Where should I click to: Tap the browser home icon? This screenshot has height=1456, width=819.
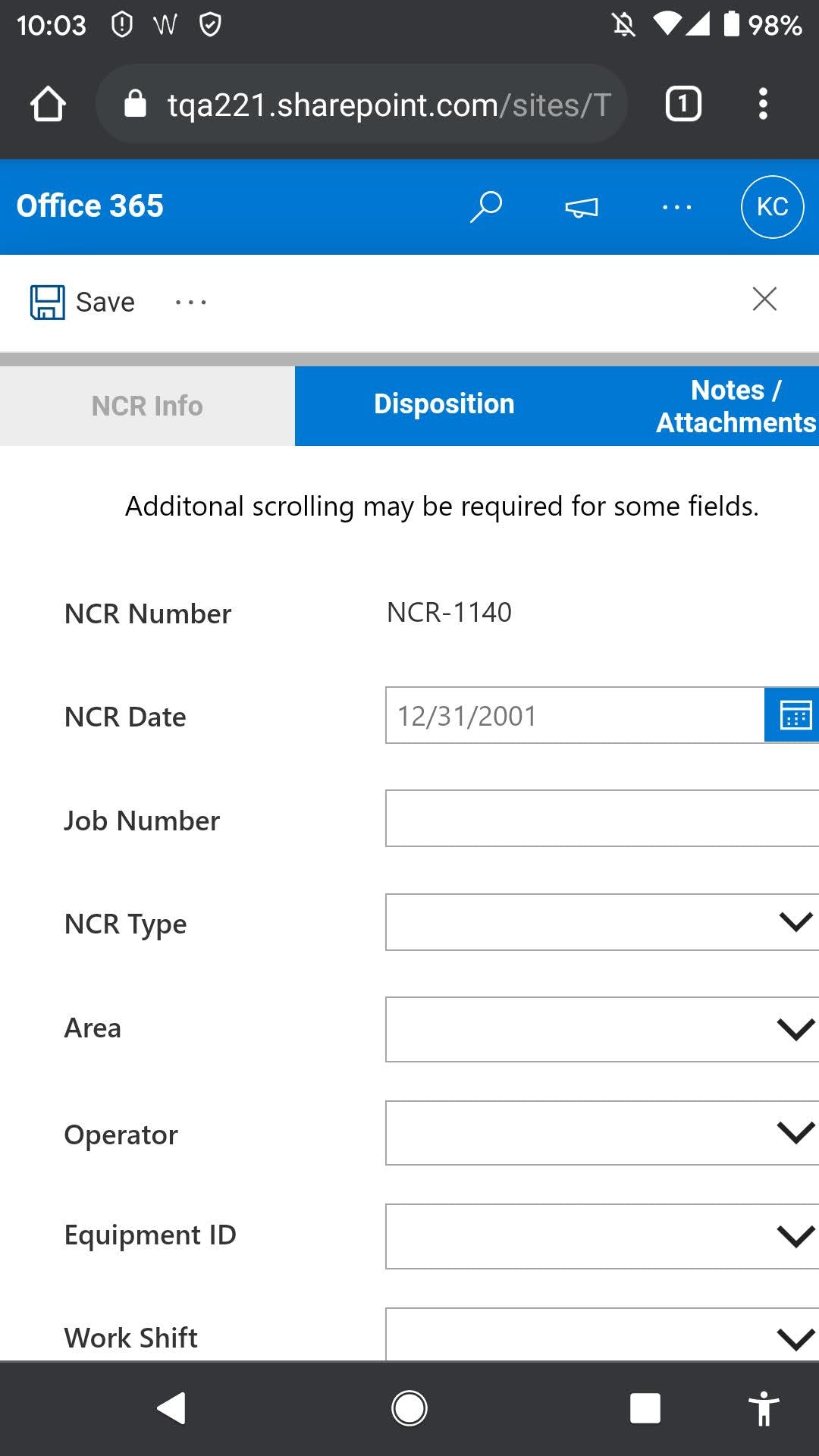48,104
